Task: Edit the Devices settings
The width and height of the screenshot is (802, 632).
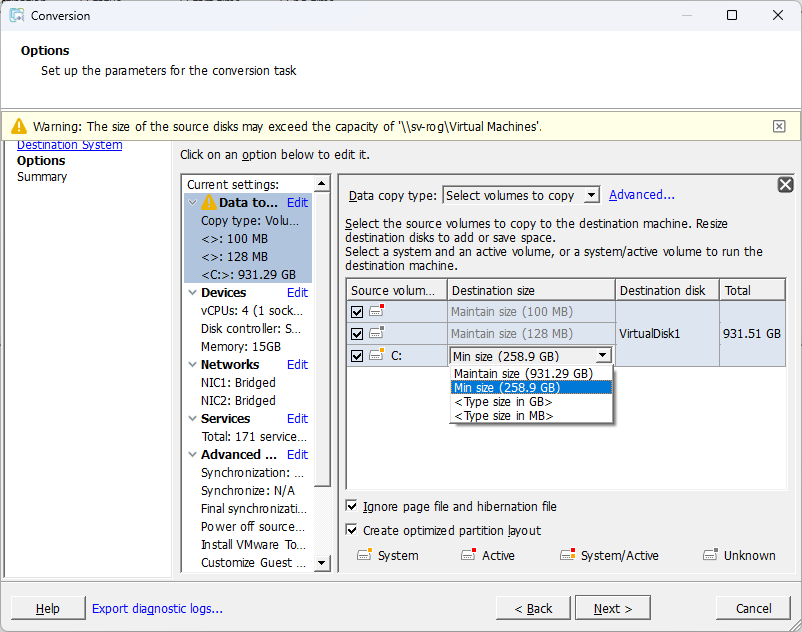Action: [x=297, y=292]
